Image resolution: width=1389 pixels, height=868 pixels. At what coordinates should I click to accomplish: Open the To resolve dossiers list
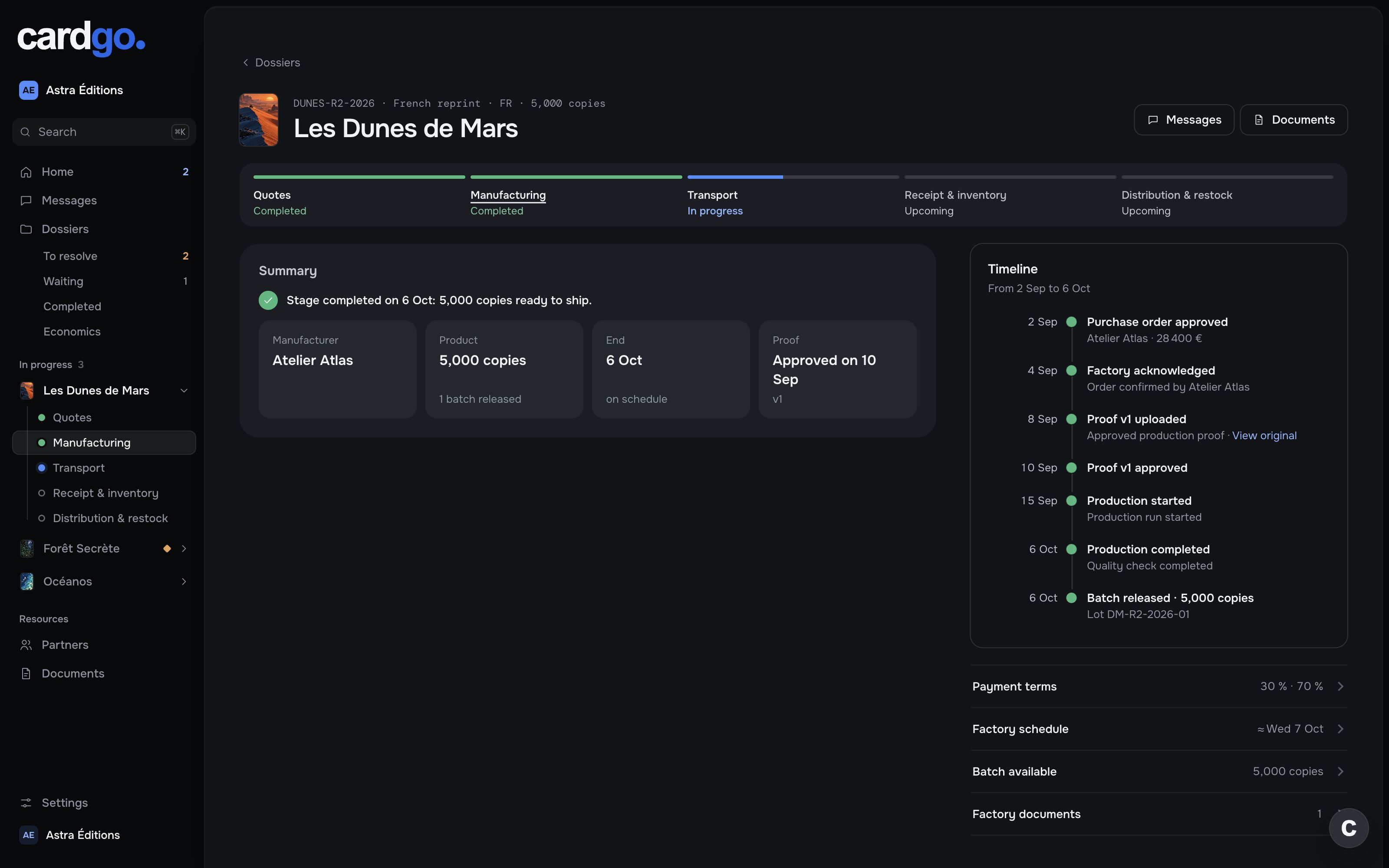(104, 256)
